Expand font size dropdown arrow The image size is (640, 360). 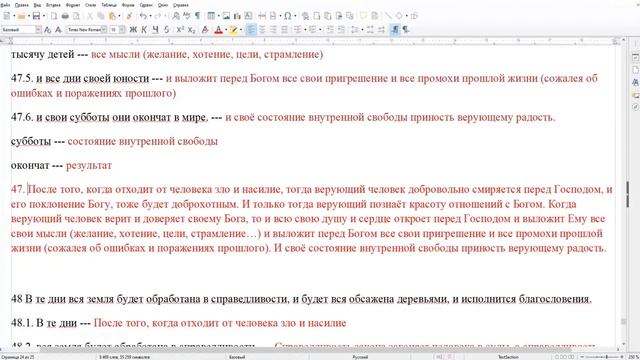(x=122, y=30)
